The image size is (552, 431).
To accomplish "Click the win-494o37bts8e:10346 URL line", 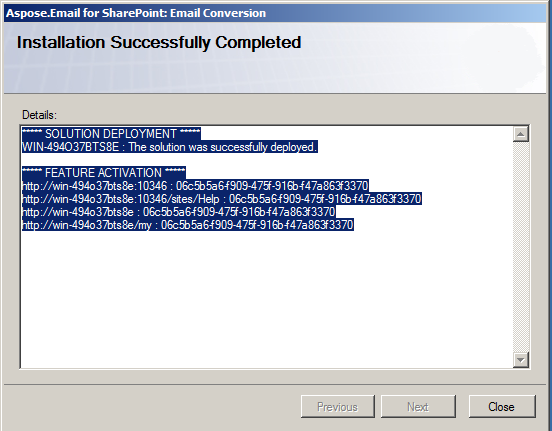I will pyautogui.click(x=195, y=186).
